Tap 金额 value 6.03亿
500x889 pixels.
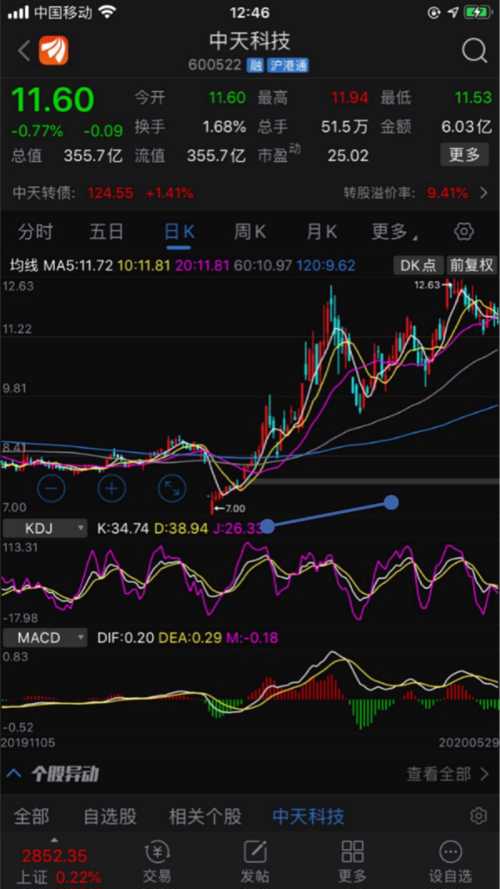click(467, 126)
